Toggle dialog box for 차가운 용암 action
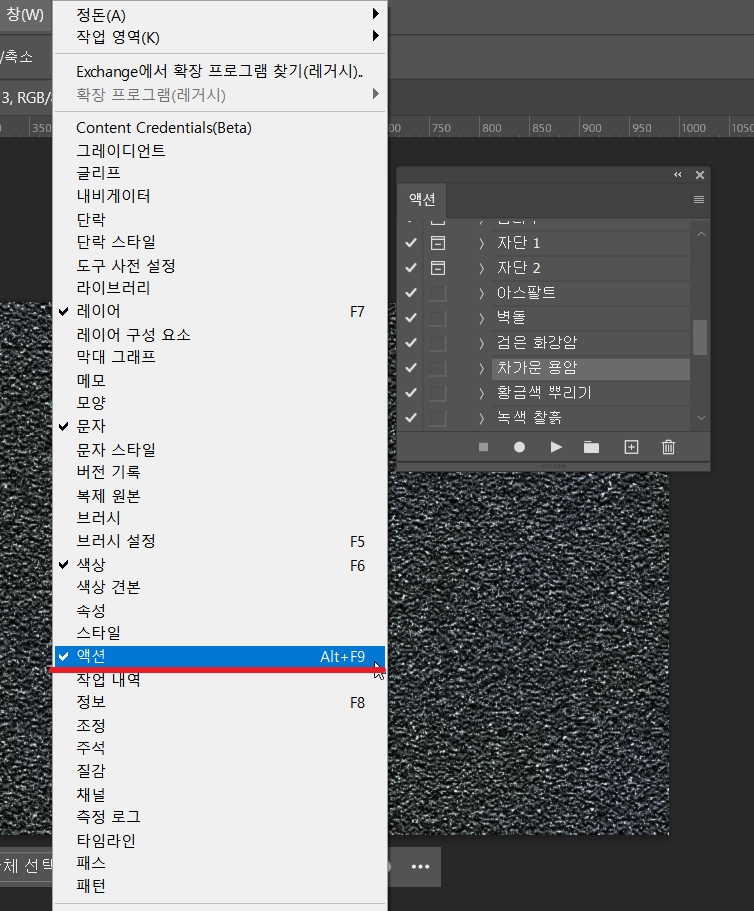754x911 pixels. (438, 368)
